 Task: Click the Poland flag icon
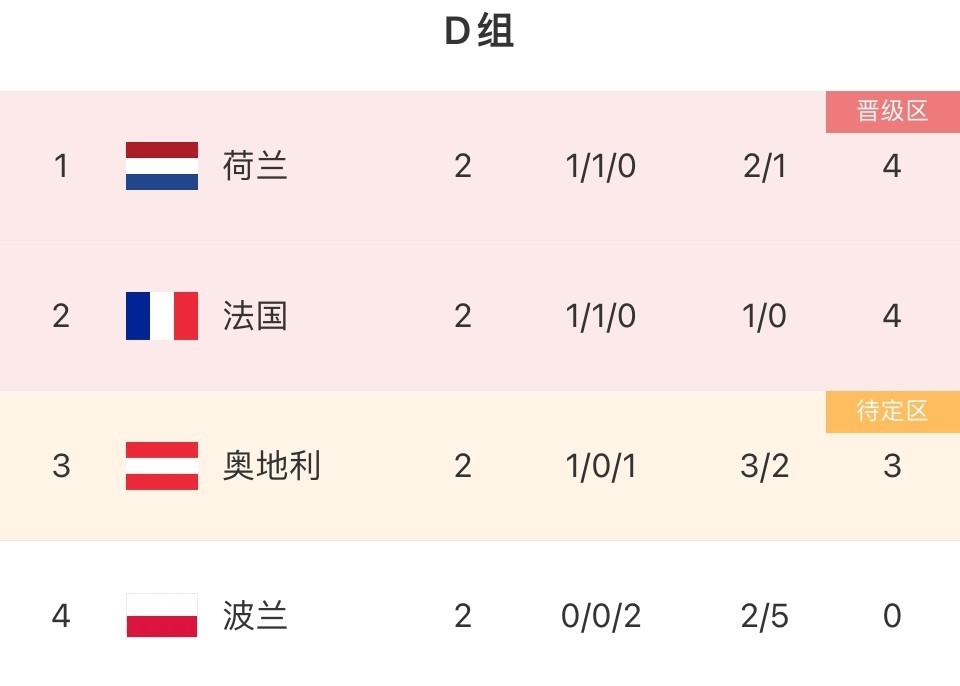162,615
